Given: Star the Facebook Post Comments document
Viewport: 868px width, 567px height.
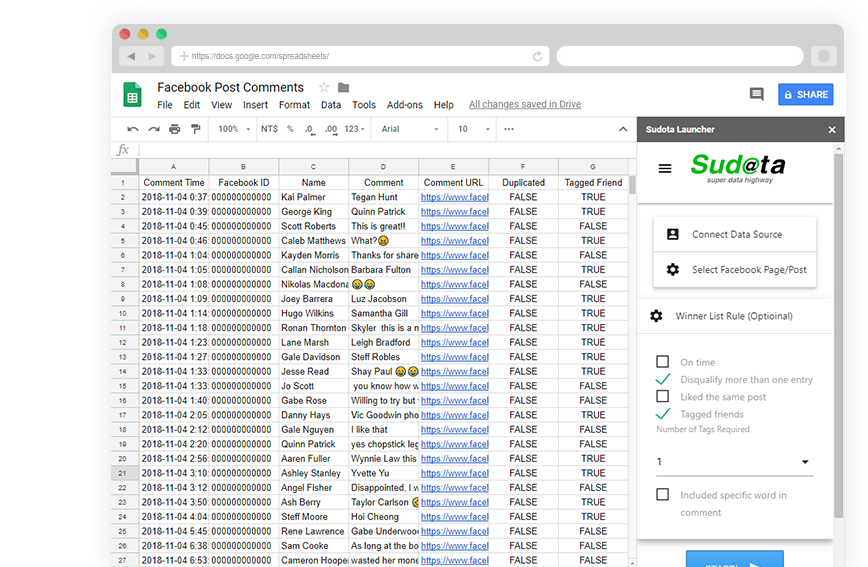Looking at the screenshot, I should (324, 87).
